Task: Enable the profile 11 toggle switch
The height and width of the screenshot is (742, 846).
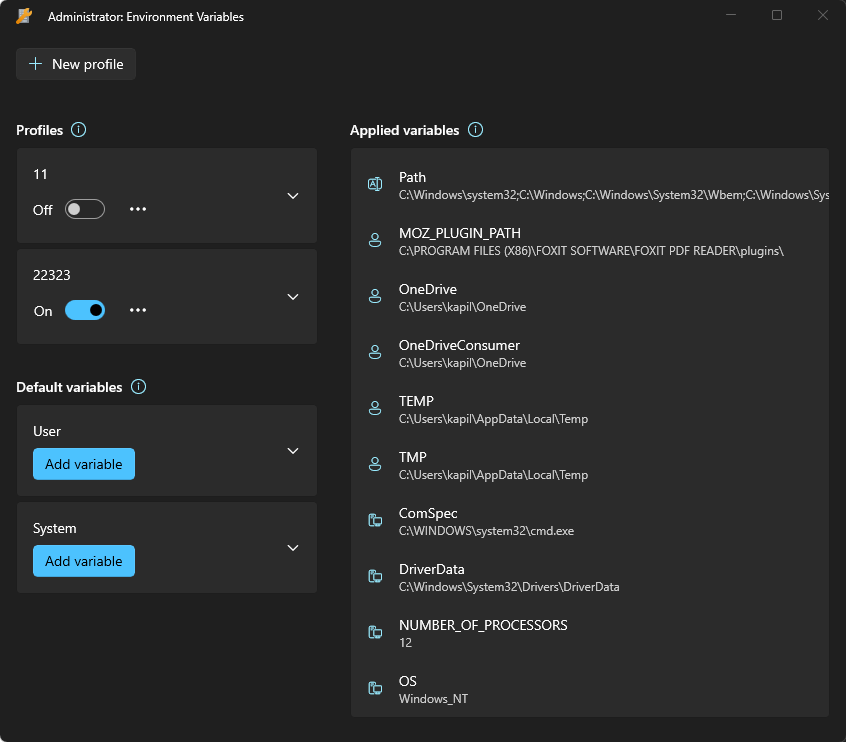Action: pos(85,209)
